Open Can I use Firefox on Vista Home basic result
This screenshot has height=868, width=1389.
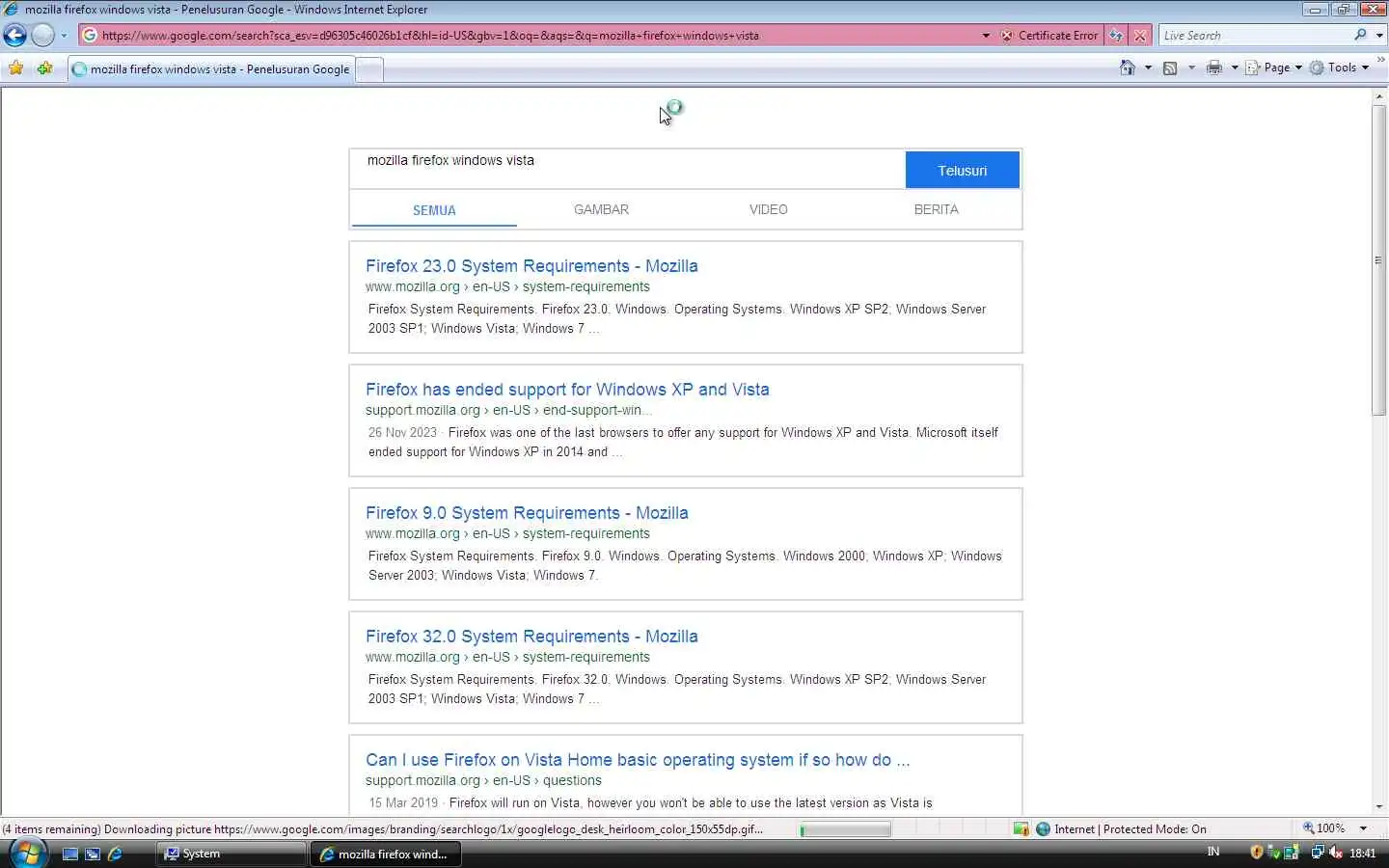click(638, 760)
